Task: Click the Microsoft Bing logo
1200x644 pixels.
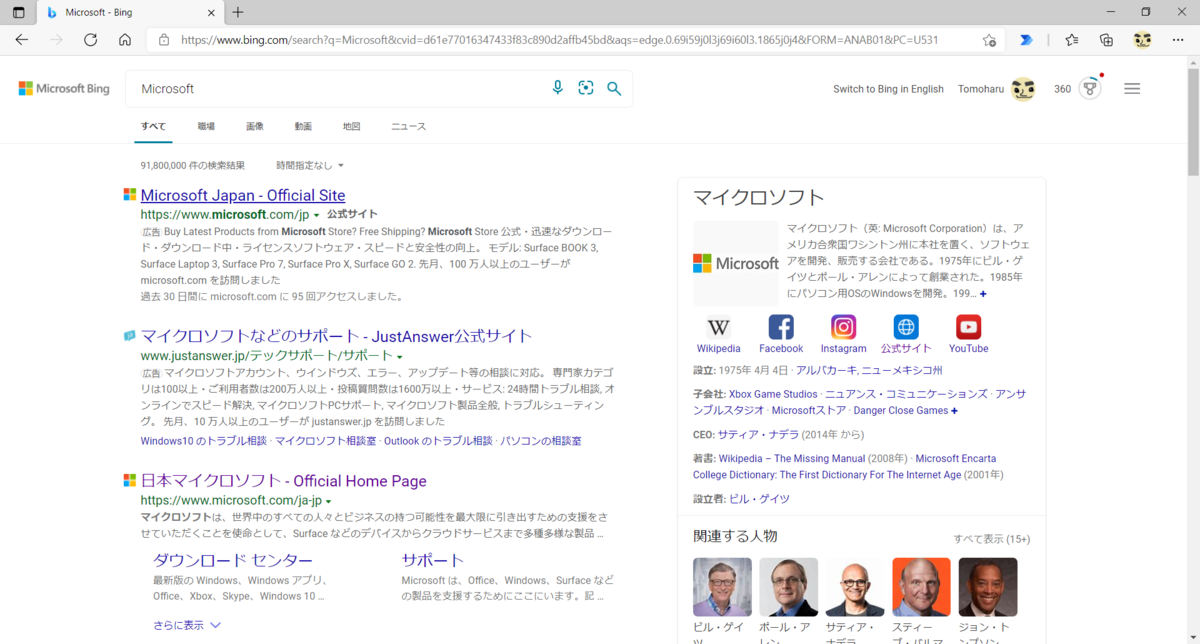Action: (x=64, y=89)
